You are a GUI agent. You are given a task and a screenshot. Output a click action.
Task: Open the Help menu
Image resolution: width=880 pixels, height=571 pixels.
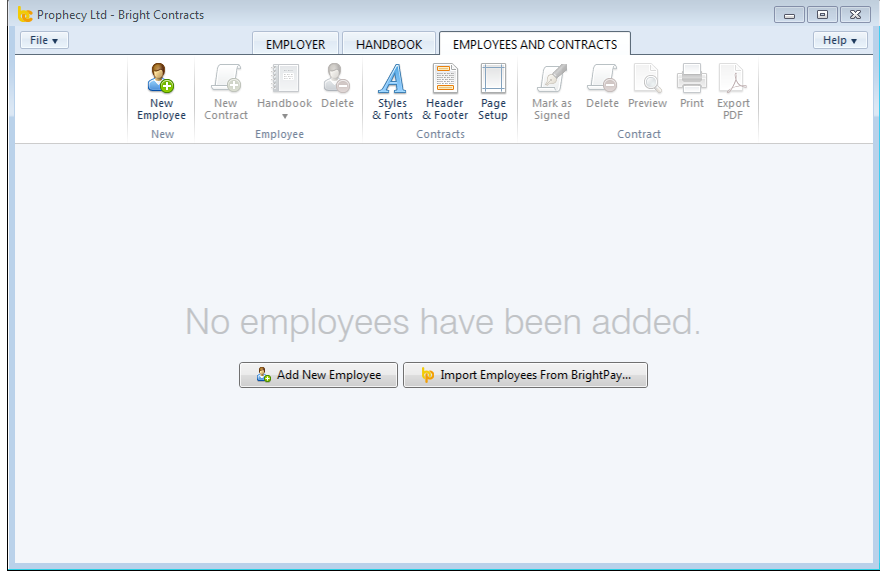point(840,40)
